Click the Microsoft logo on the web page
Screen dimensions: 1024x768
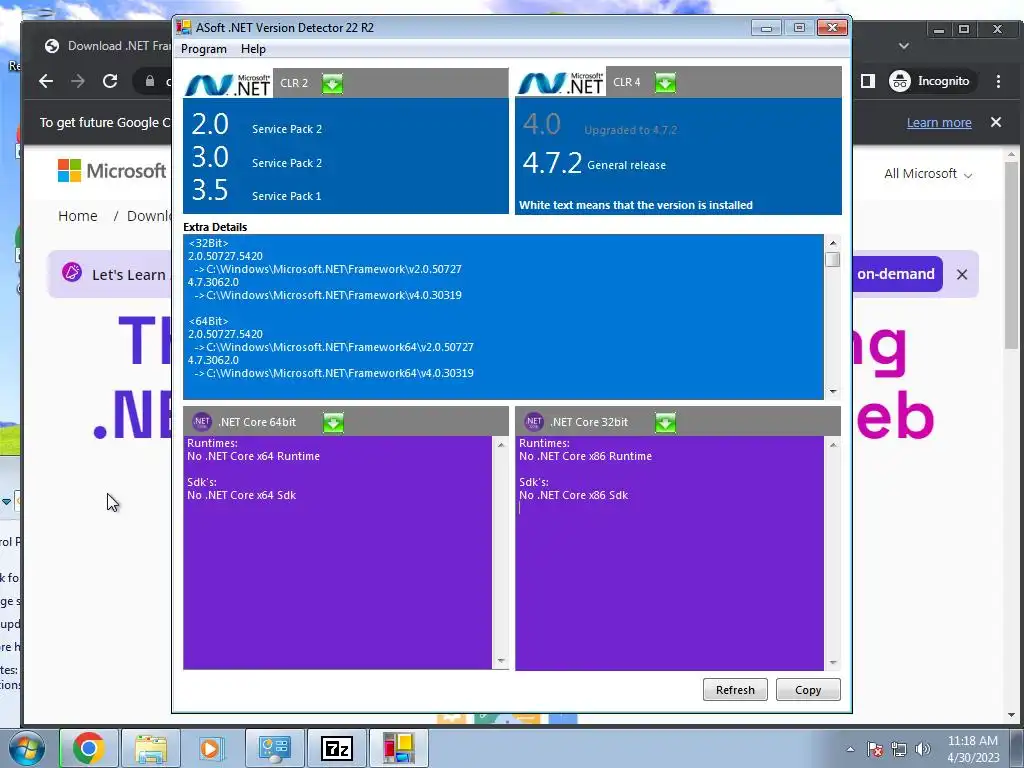(112, 170)
